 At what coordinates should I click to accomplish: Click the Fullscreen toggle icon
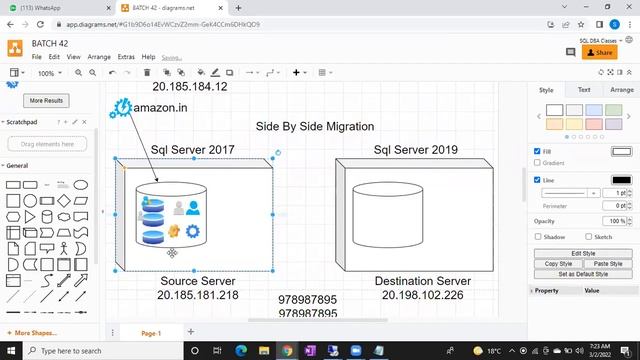(610, 72)
